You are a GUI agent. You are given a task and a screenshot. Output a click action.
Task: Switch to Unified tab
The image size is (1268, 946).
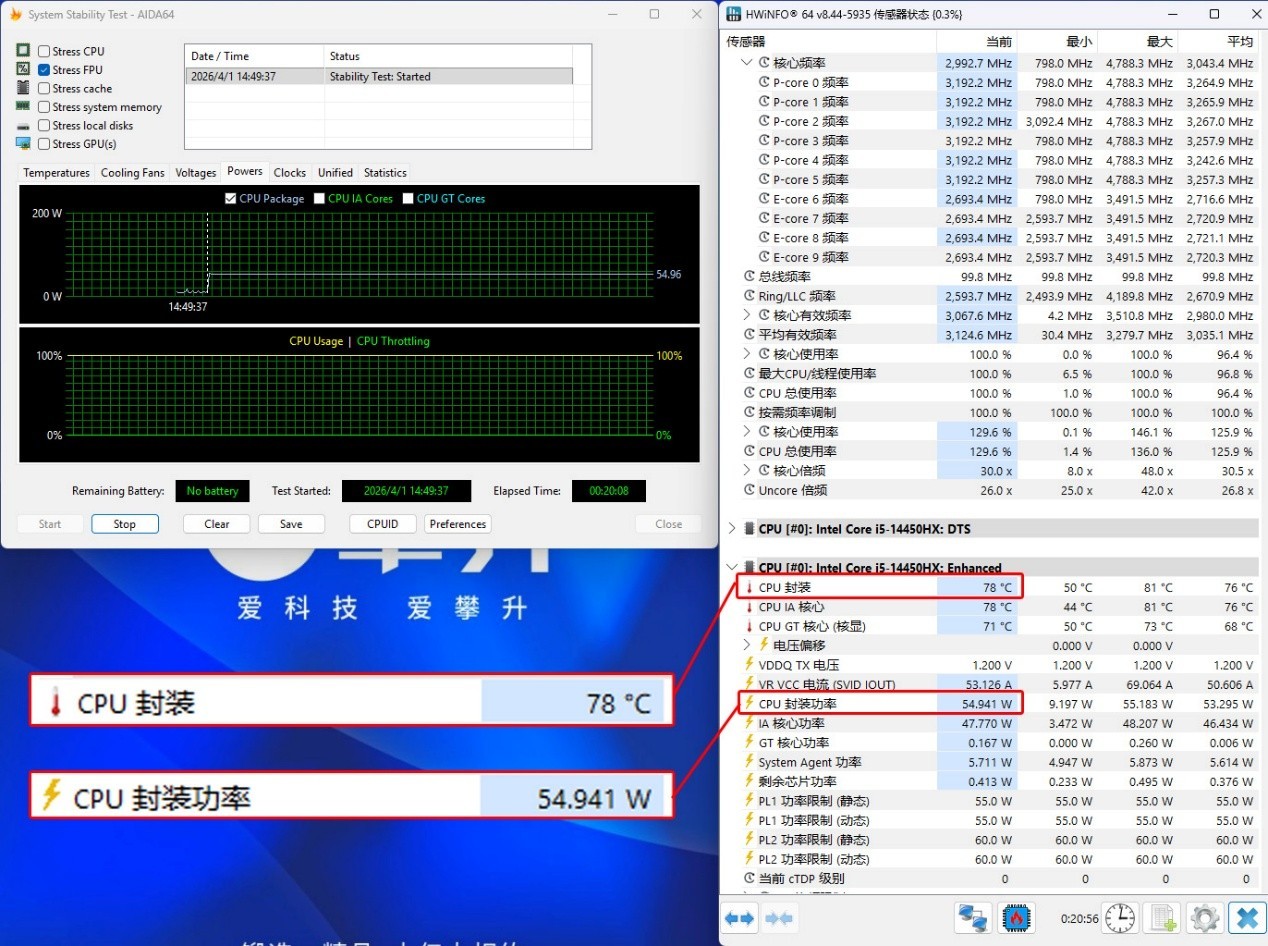pyautogui.click(x=335, y=173)
